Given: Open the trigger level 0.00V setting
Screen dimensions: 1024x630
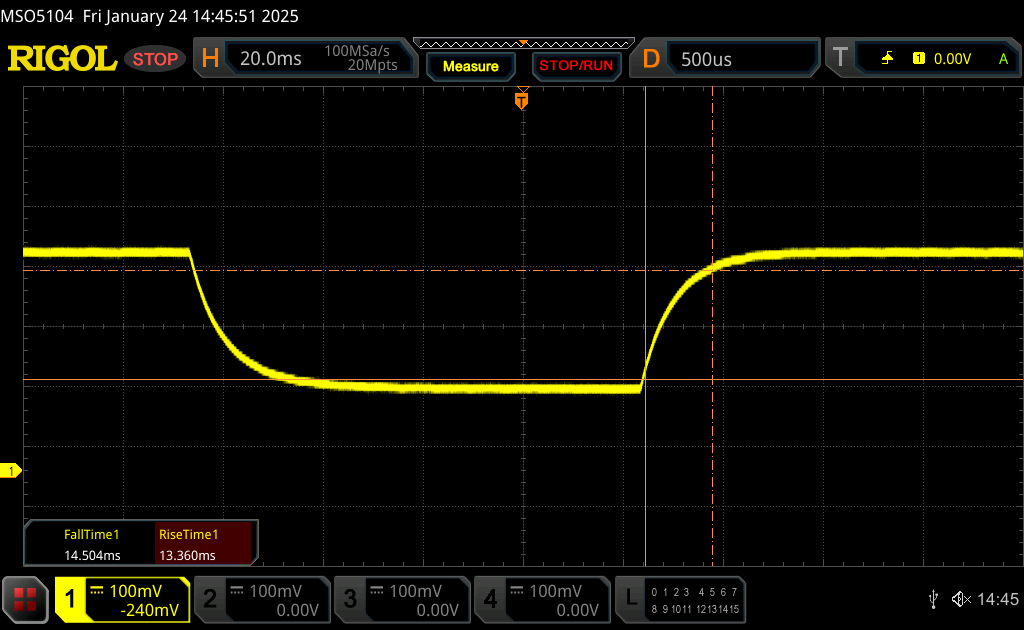Looking at the screenshot, I should pos(952,59).
